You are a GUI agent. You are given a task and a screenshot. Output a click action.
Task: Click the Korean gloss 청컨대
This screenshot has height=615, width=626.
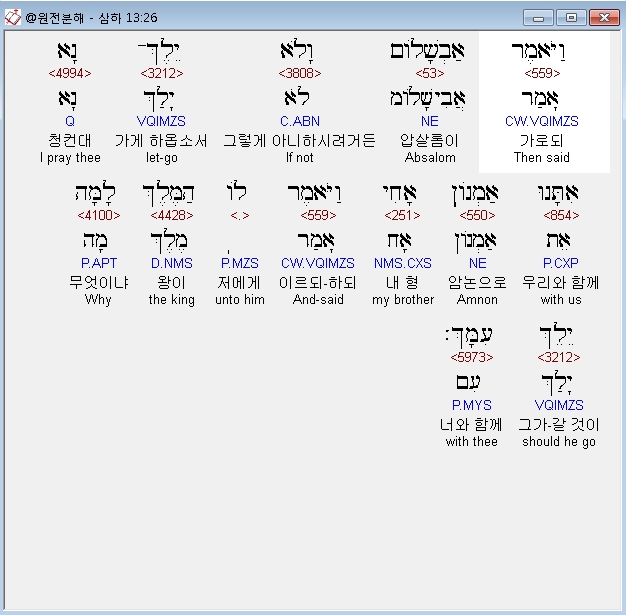[x=70, y=141]
